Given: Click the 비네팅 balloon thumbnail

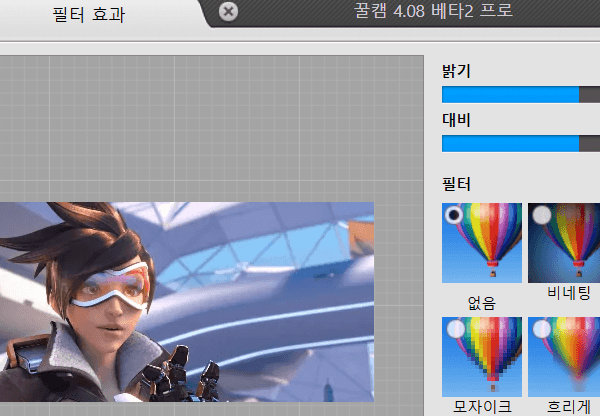Looking at the screenshot, I should (564, 243).
